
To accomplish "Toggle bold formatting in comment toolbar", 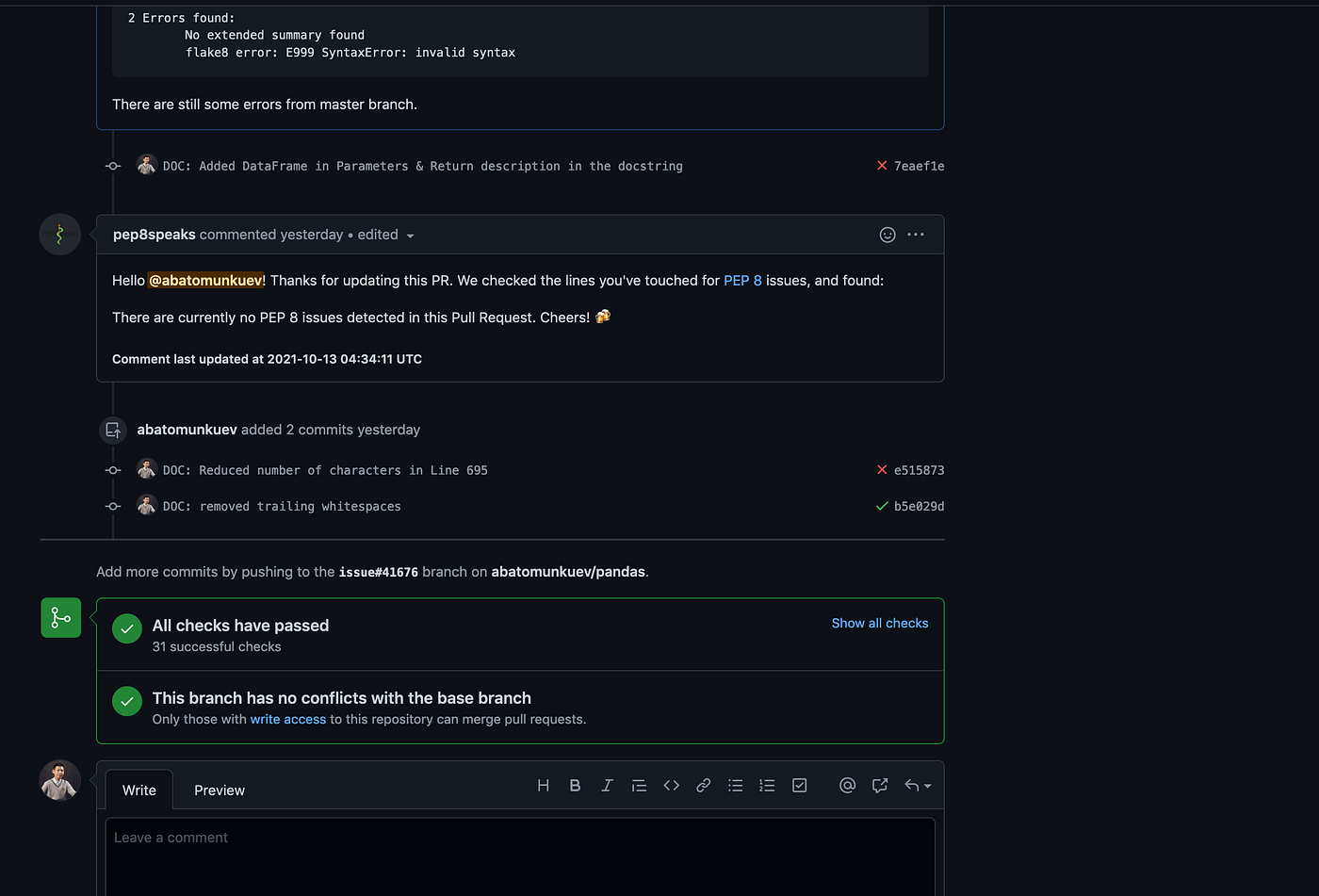I will tap(576, 785).
